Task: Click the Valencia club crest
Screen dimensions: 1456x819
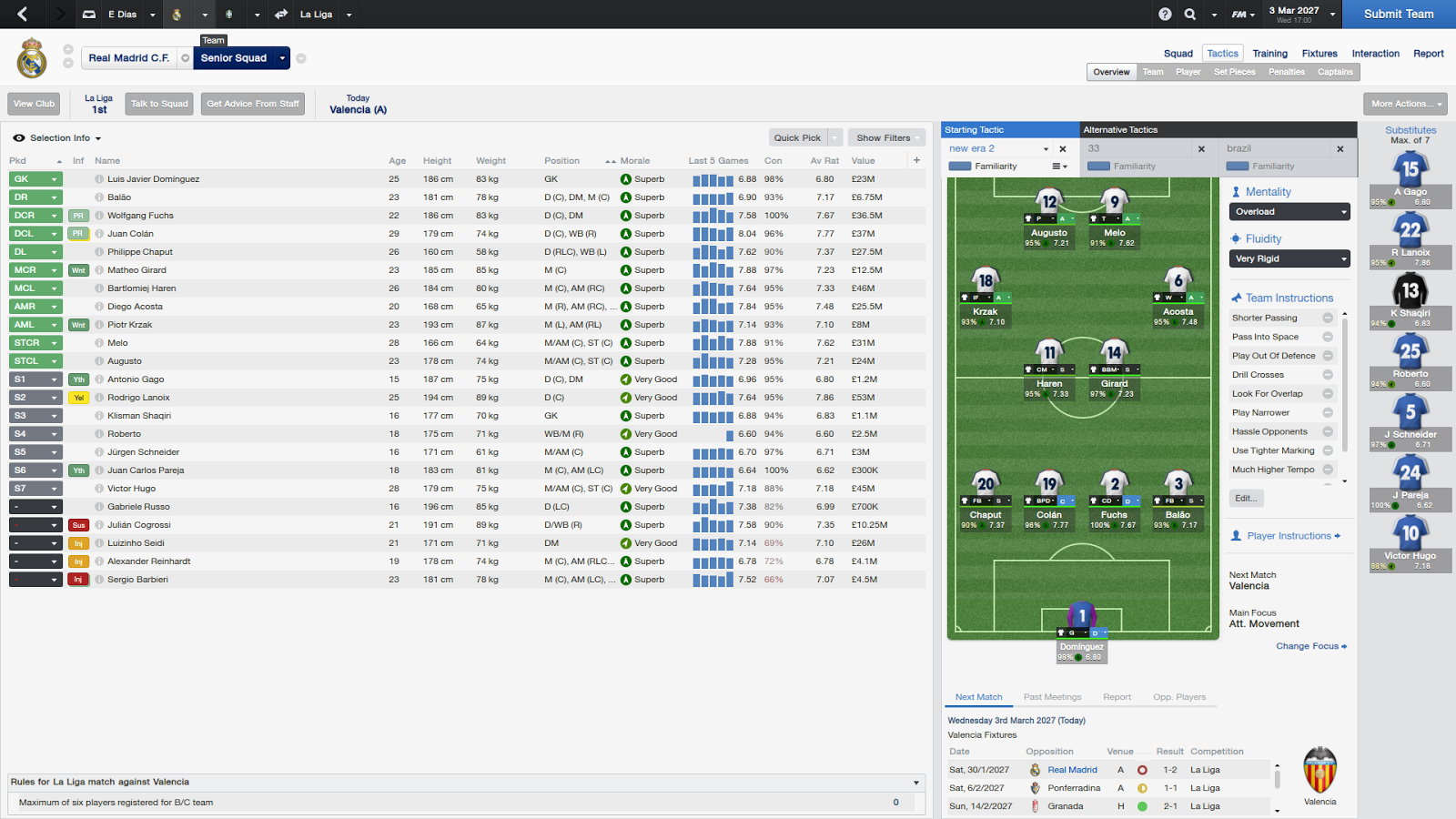Action: (x=1319, y=770)
